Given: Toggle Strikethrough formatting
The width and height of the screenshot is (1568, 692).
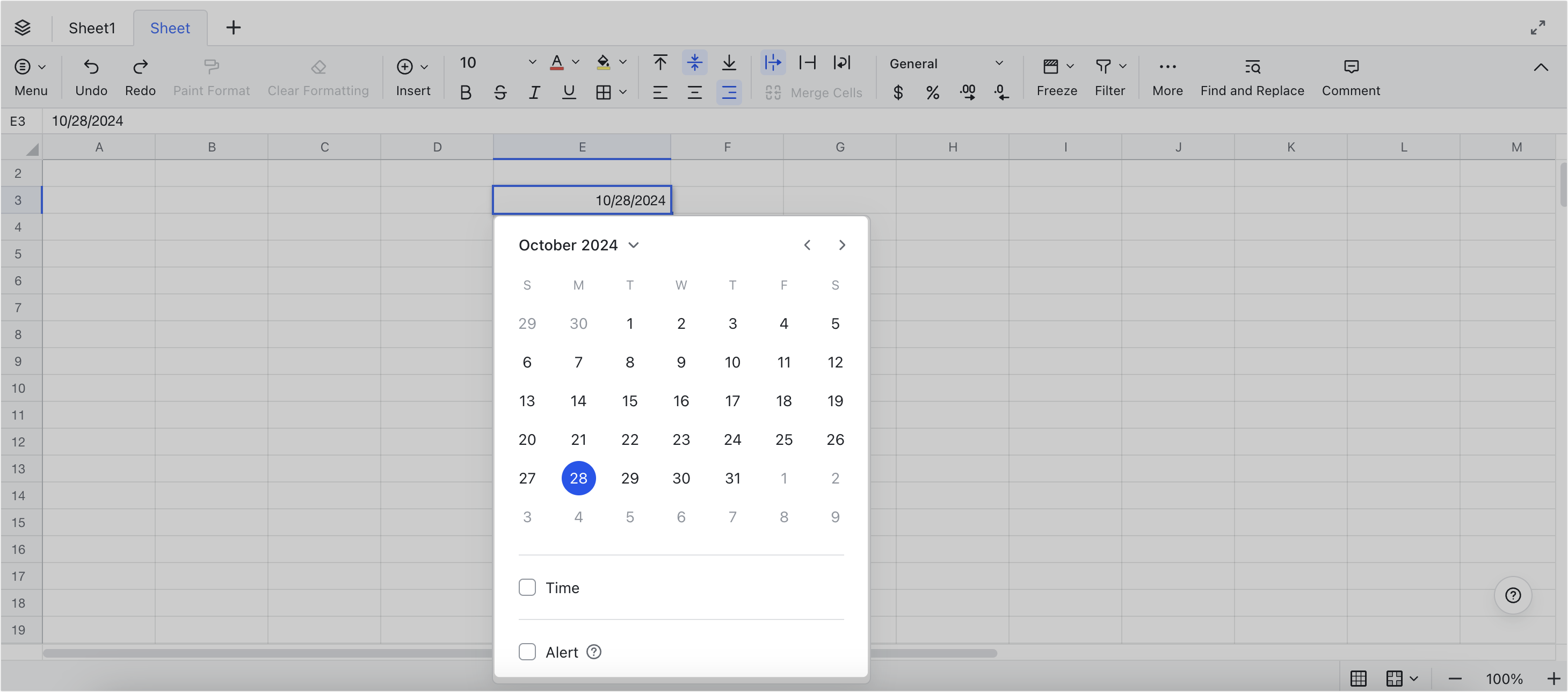Looking at the screenshot, I should pyautogui.click(x=500, y=92).
